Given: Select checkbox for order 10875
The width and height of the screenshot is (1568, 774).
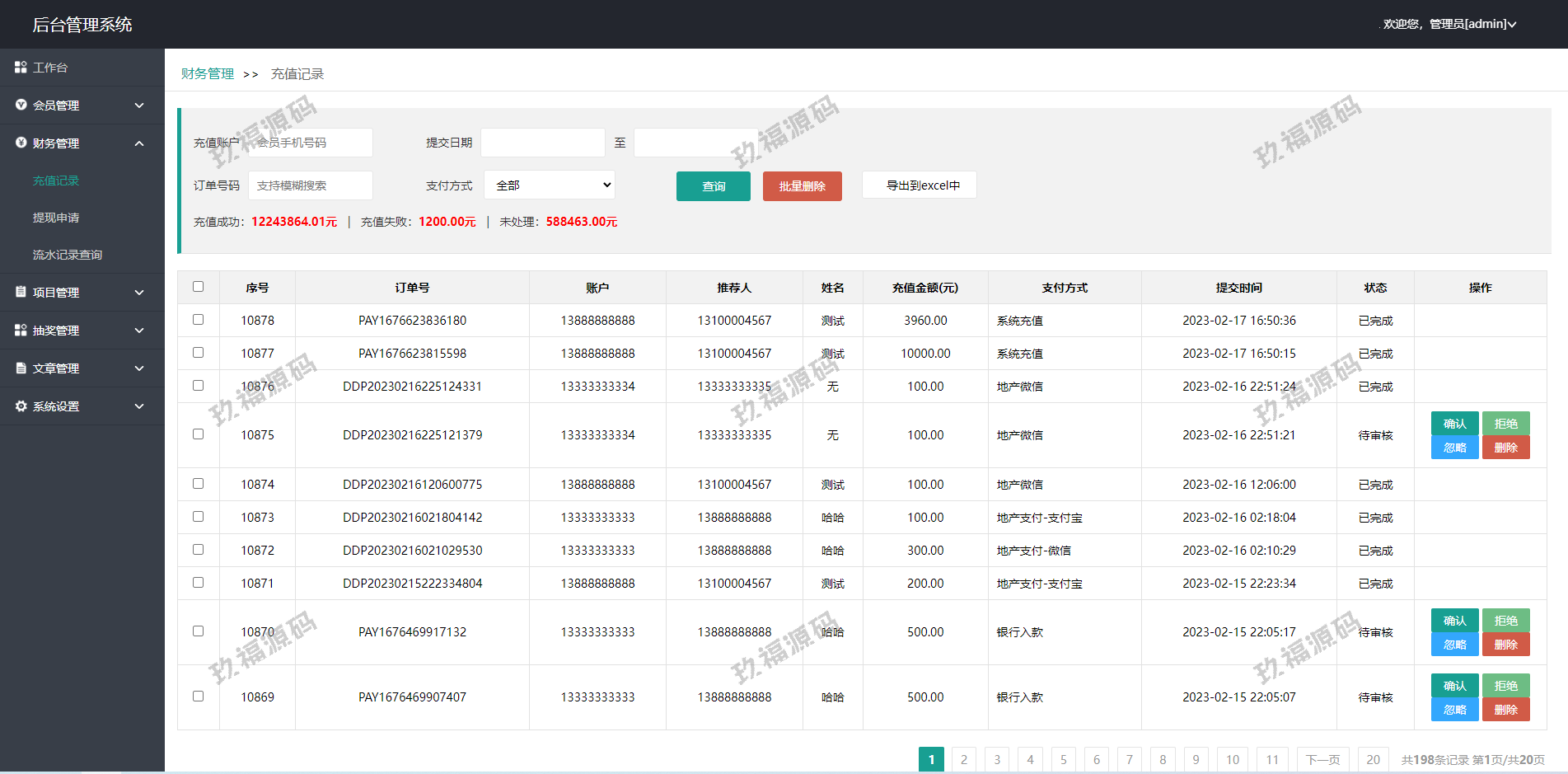Looking at the screenshot, I should click(x=198, y=434).
